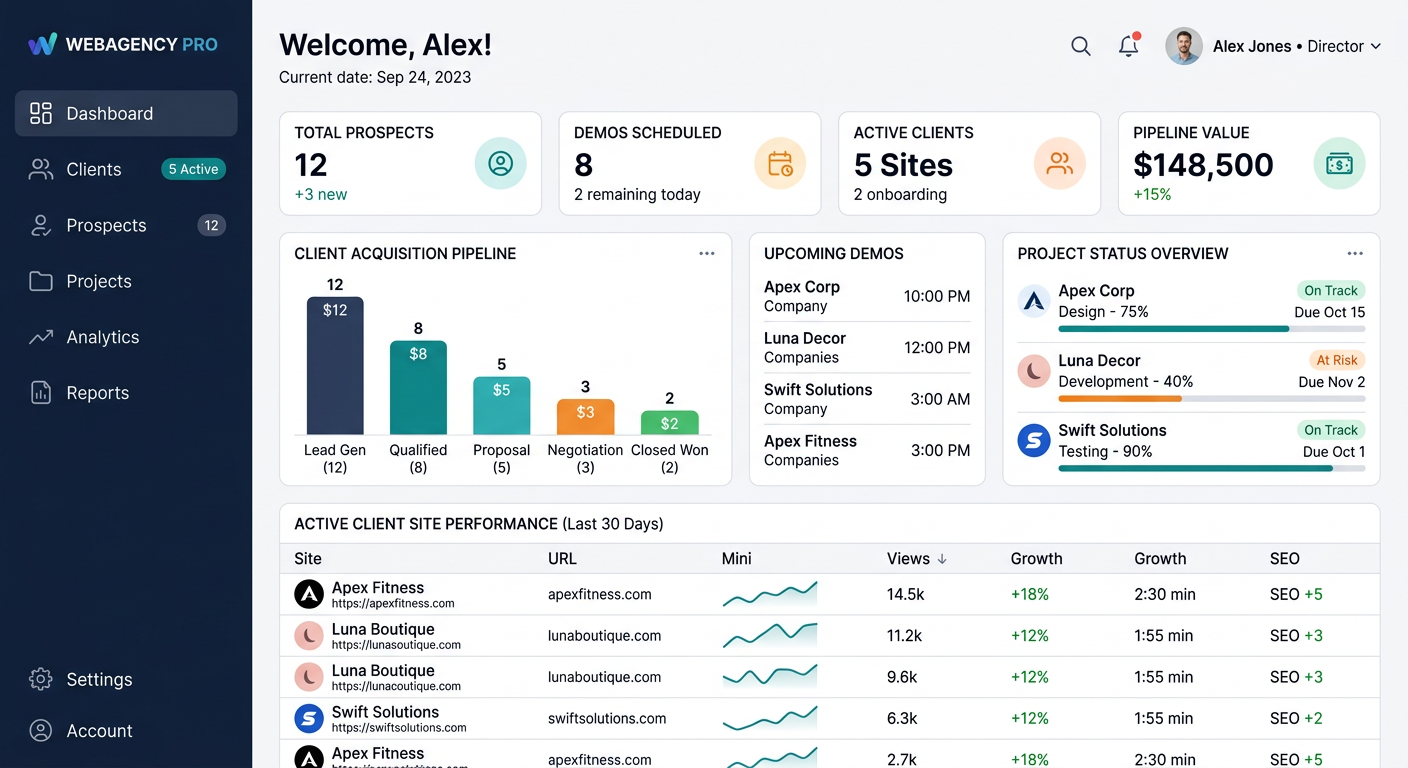Open Clients section in sidebar
Screen dimensions: 1408x768
click(x=126, y=169)
